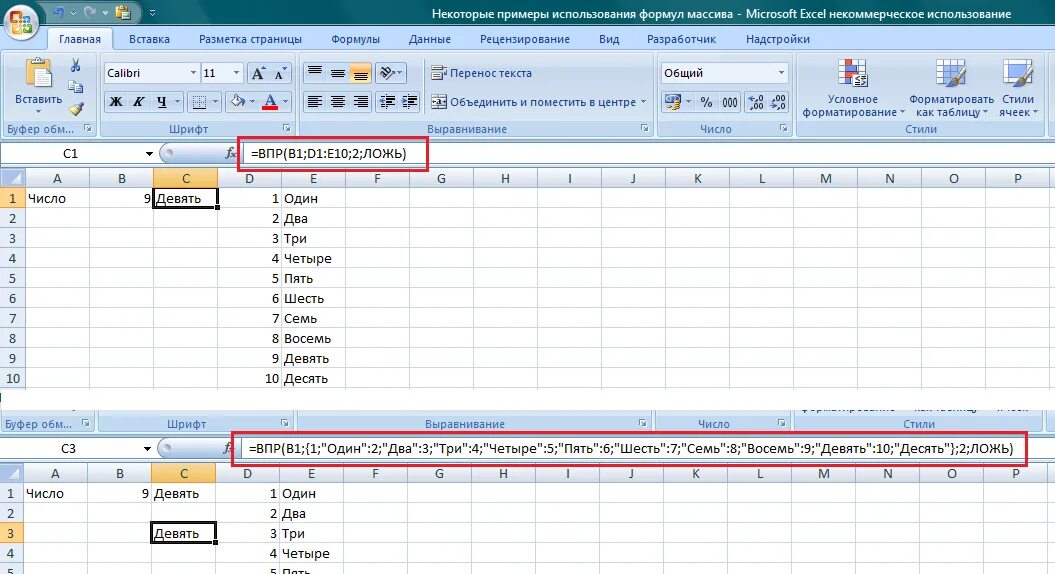Open the Calibri font name dropdown
Screen dimensions: 1055x574
coord(193,73)
